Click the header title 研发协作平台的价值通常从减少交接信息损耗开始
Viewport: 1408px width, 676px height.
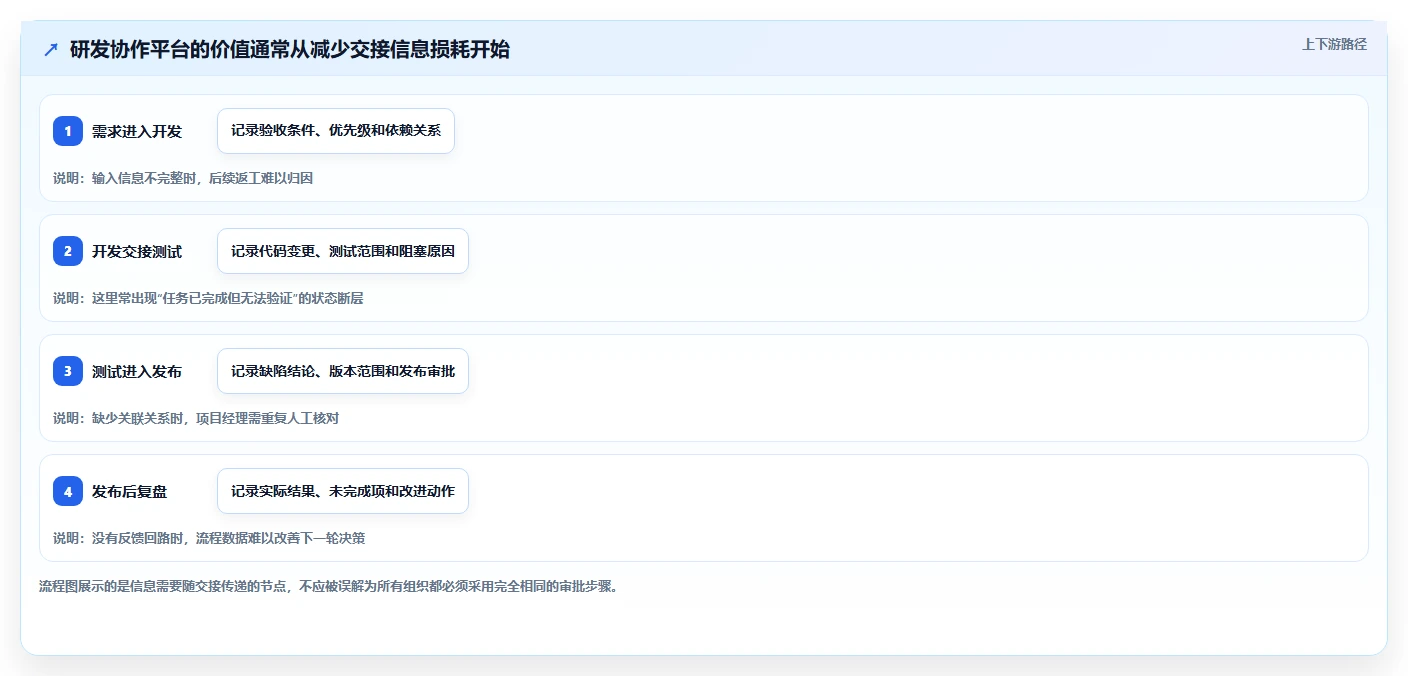290,50
